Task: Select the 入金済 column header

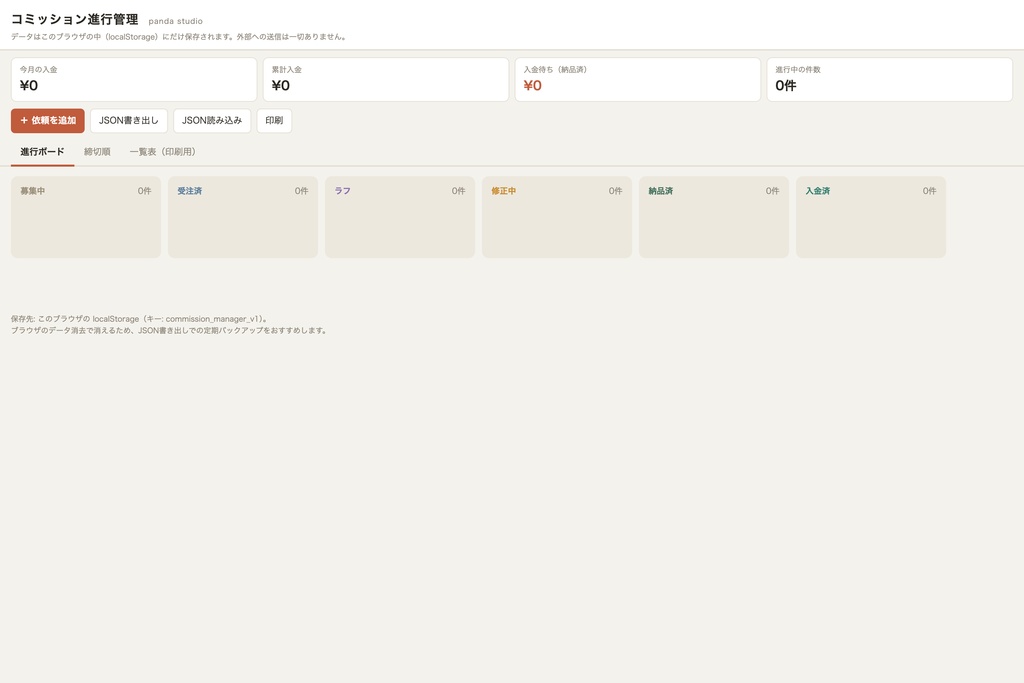Action: [x=818, y=191]
